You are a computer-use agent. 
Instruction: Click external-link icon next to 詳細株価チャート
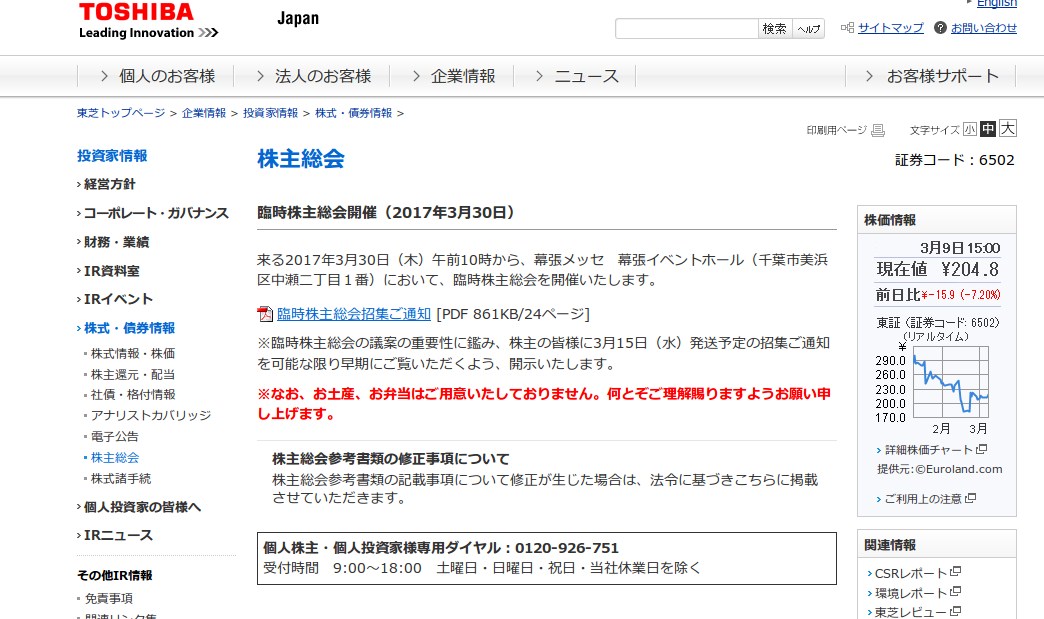click(x=981, y=450)
